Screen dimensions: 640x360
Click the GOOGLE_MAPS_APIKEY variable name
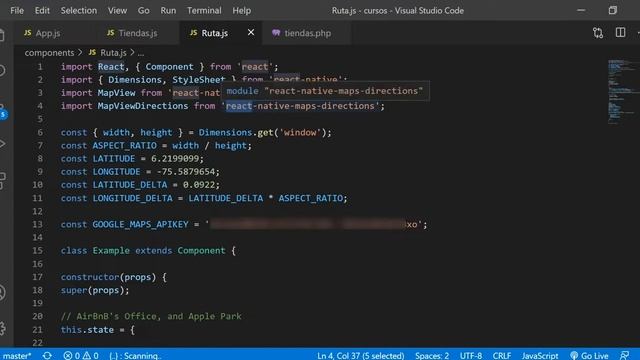tap(140, 224)
